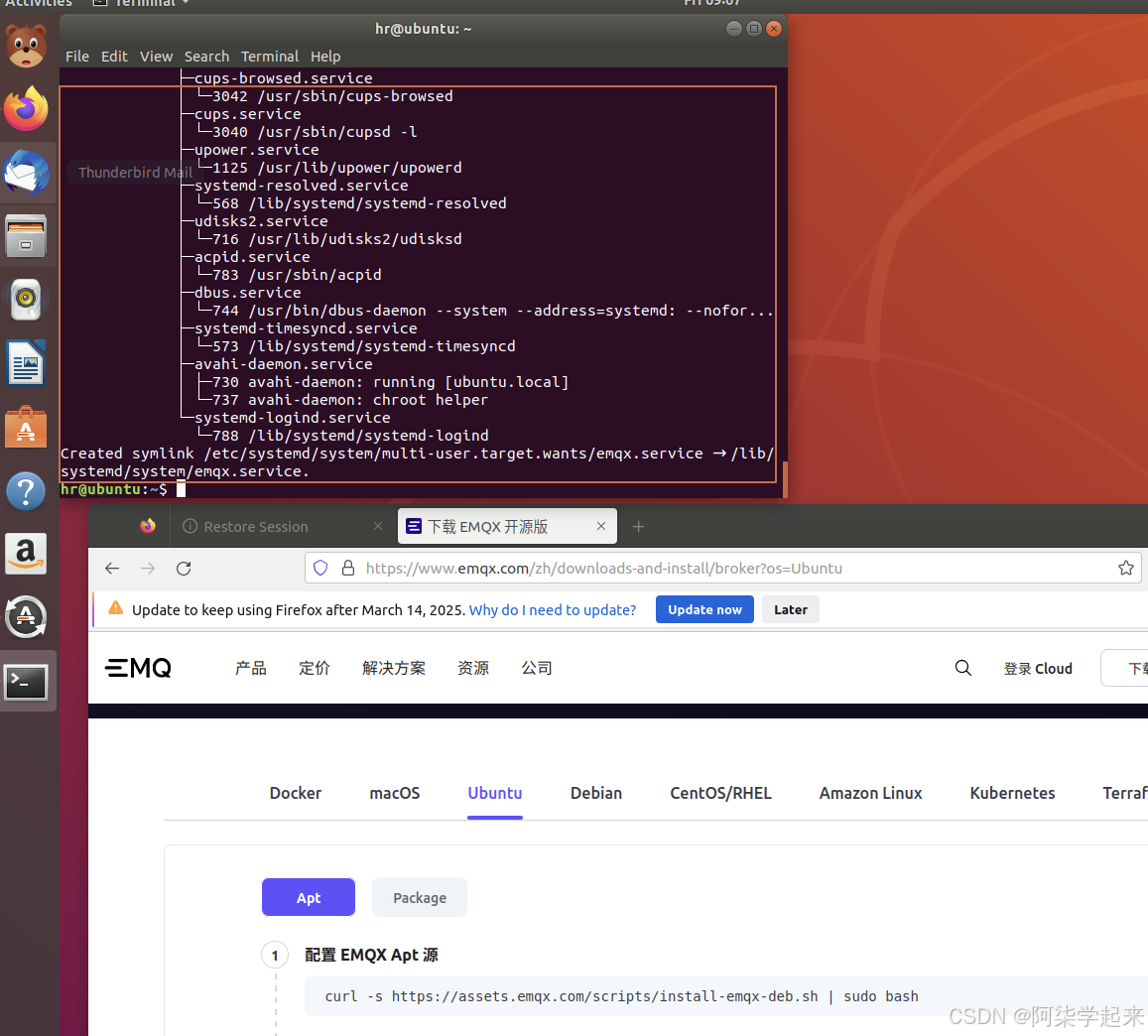This screenshot has width=1148, height=1036.
Task: Select the Kubernetes install tab
Action: (x=1012, y=793)
